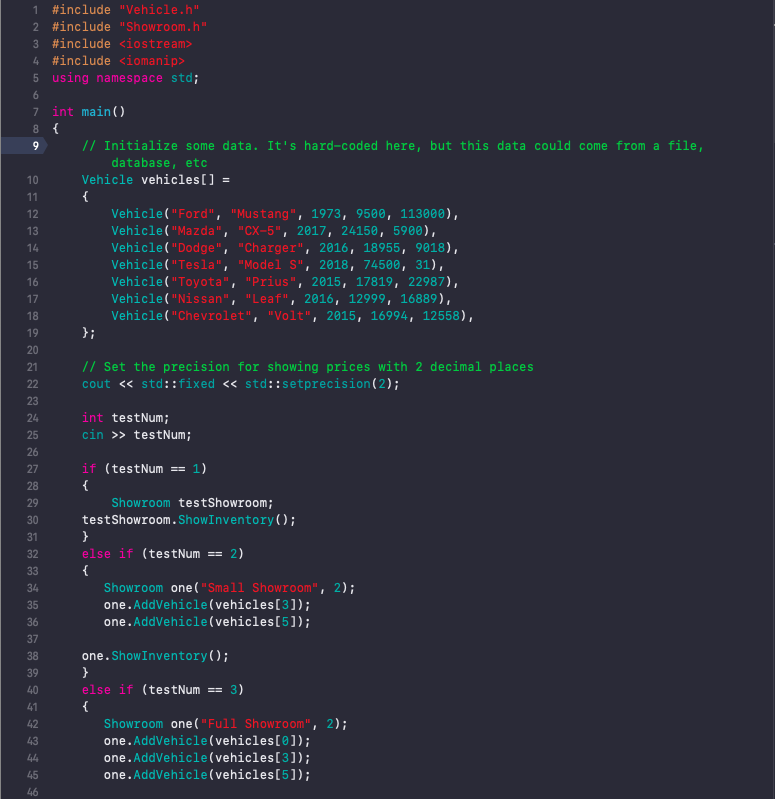Click the "CX-5" string literal

tap(259, 231)
